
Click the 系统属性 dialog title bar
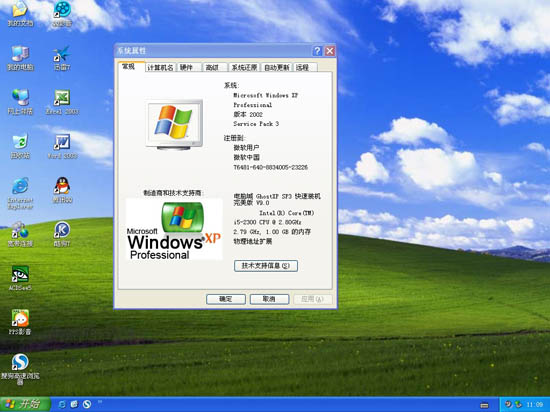tap(213, 51)
